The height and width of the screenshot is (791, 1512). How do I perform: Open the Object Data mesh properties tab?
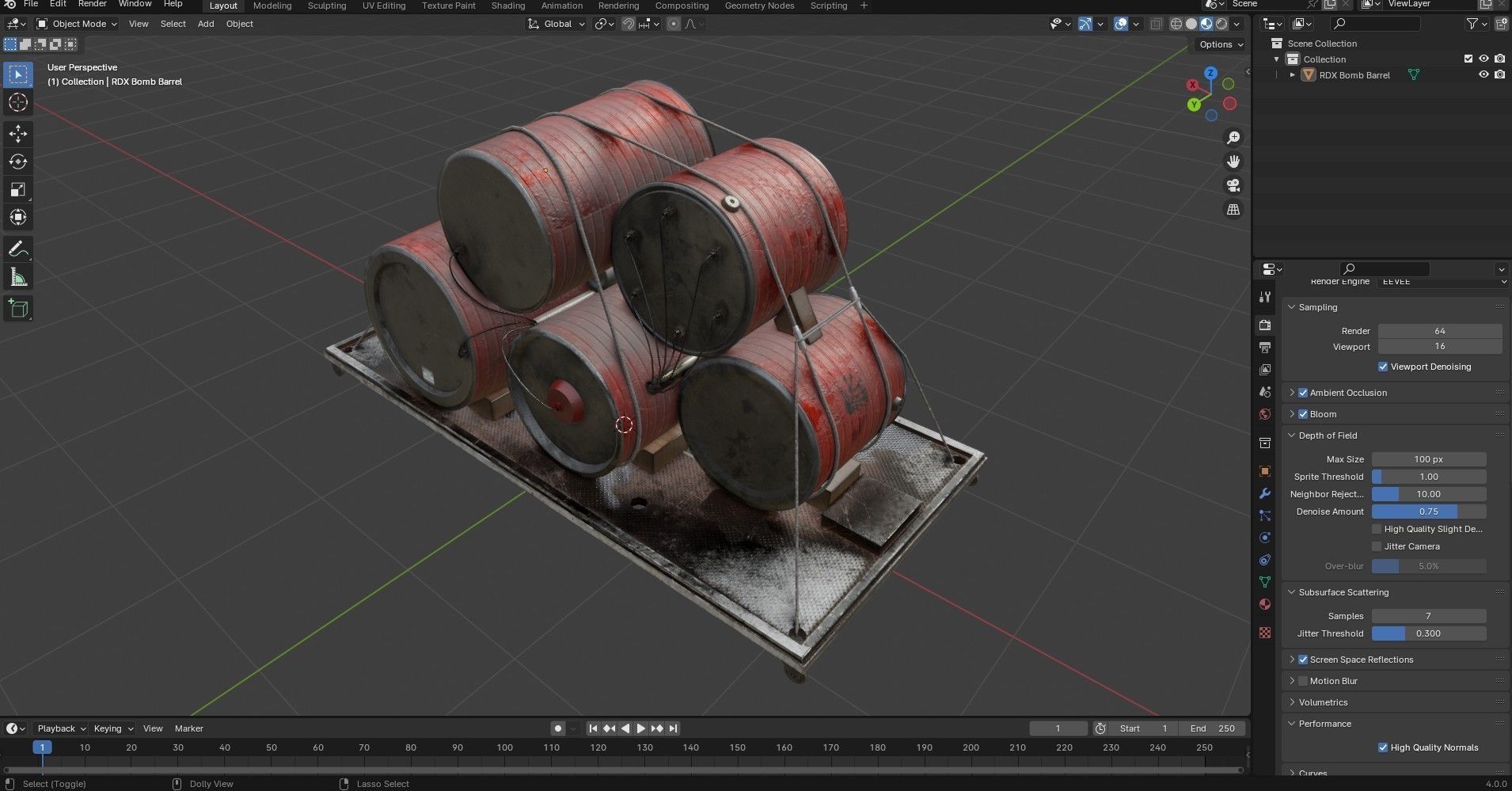pyautogui.click(x=1265, y=582)
